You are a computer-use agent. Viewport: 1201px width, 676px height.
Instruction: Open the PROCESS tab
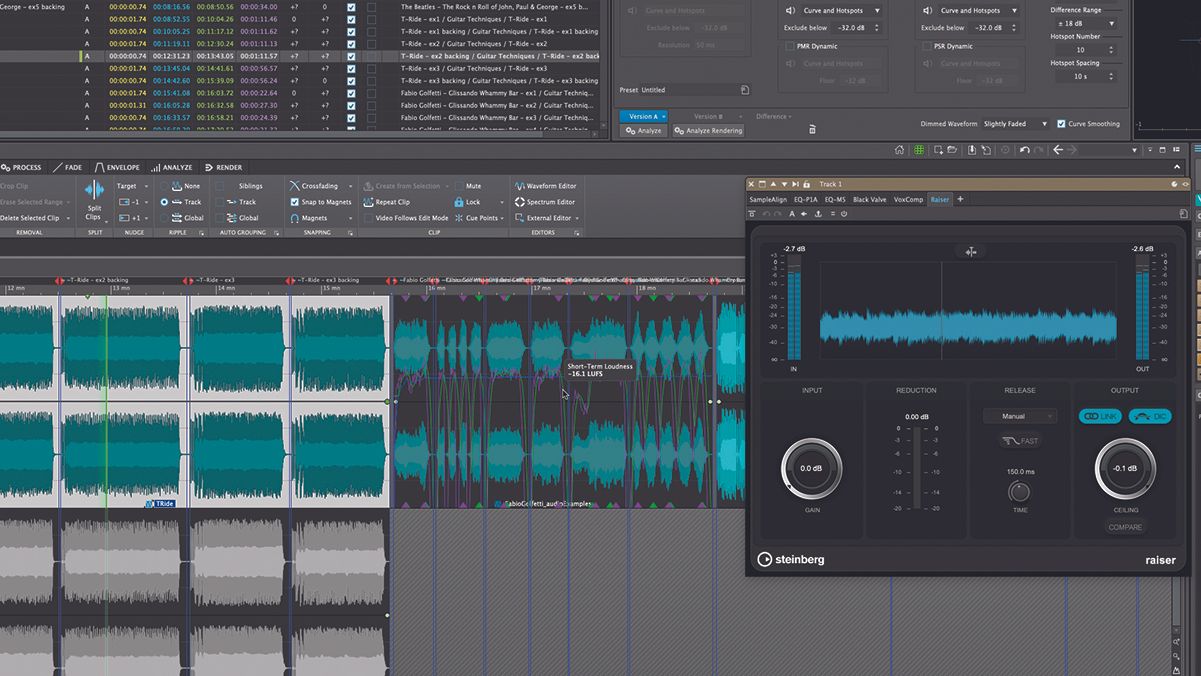pos(21,168)
